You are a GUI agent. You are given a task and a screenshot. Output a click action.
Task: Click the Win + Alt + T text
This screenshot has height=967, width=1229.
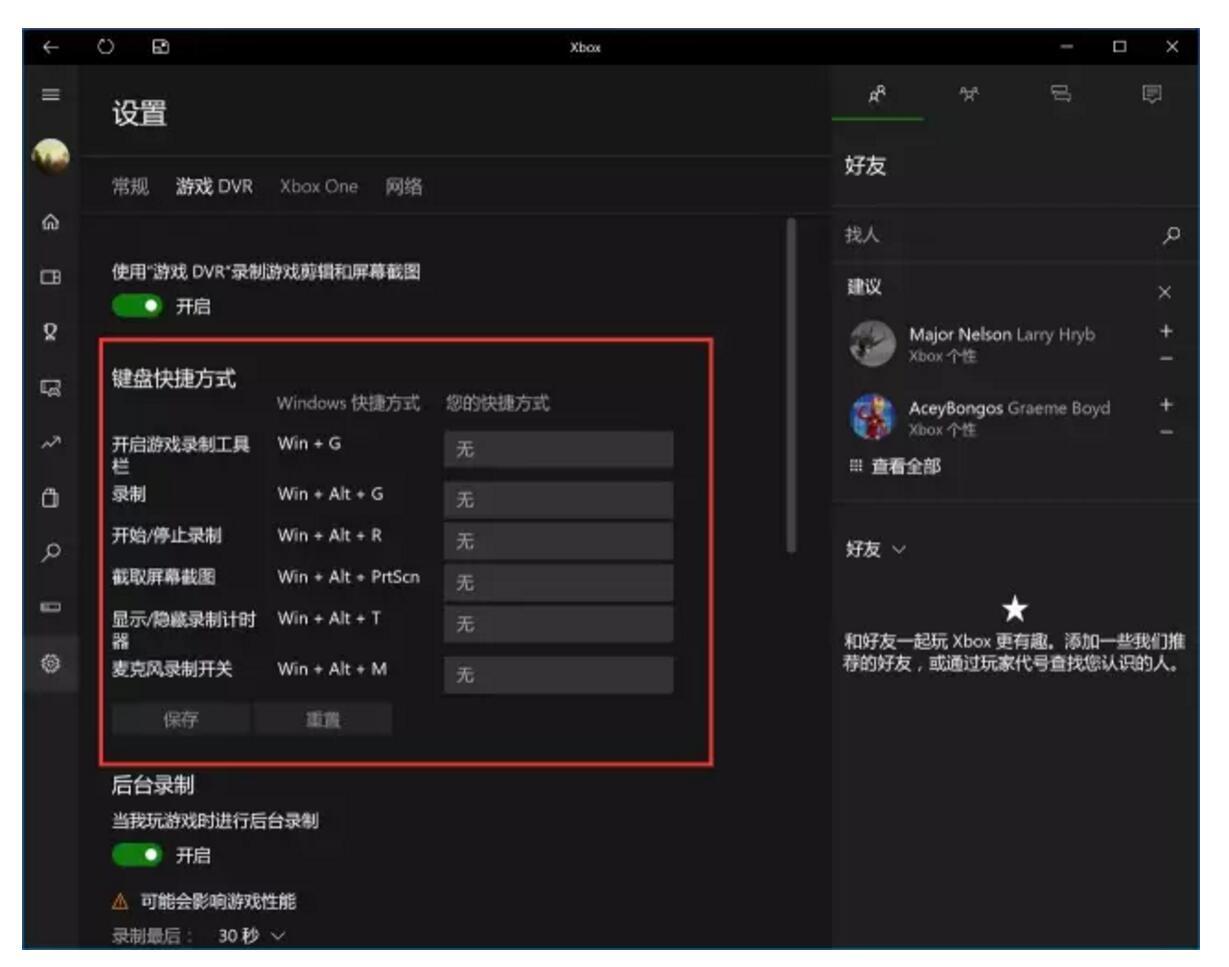pos(329,618)
